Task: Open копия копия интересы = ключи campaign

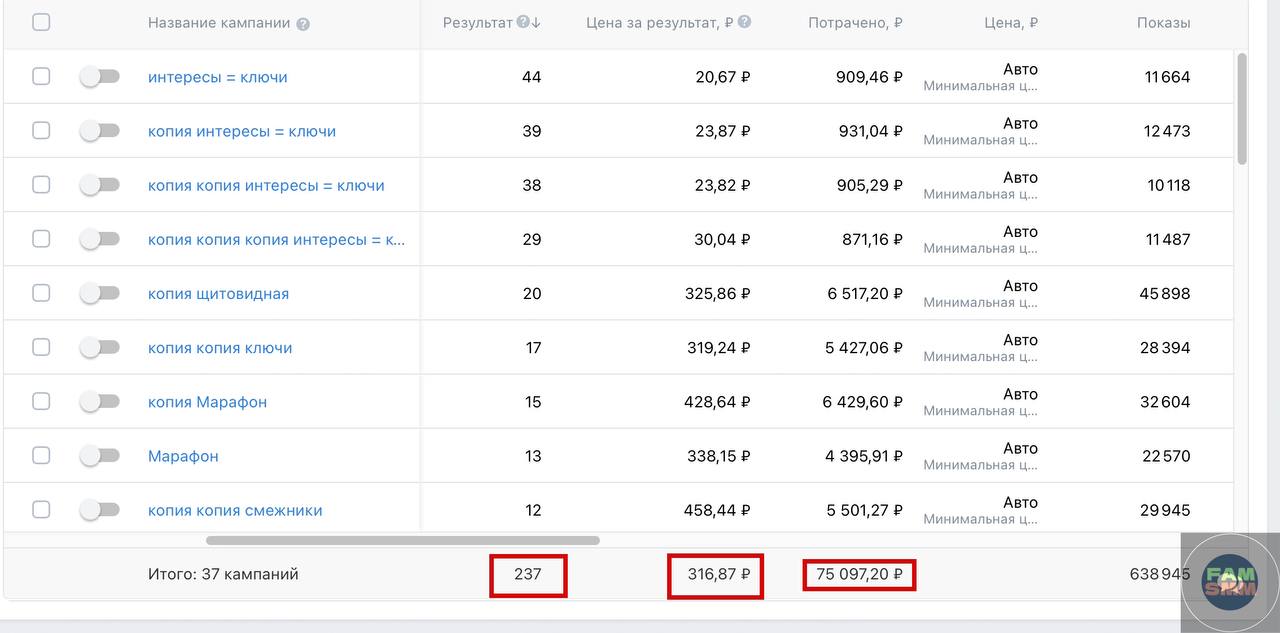Action: click(x=266, y=185)
